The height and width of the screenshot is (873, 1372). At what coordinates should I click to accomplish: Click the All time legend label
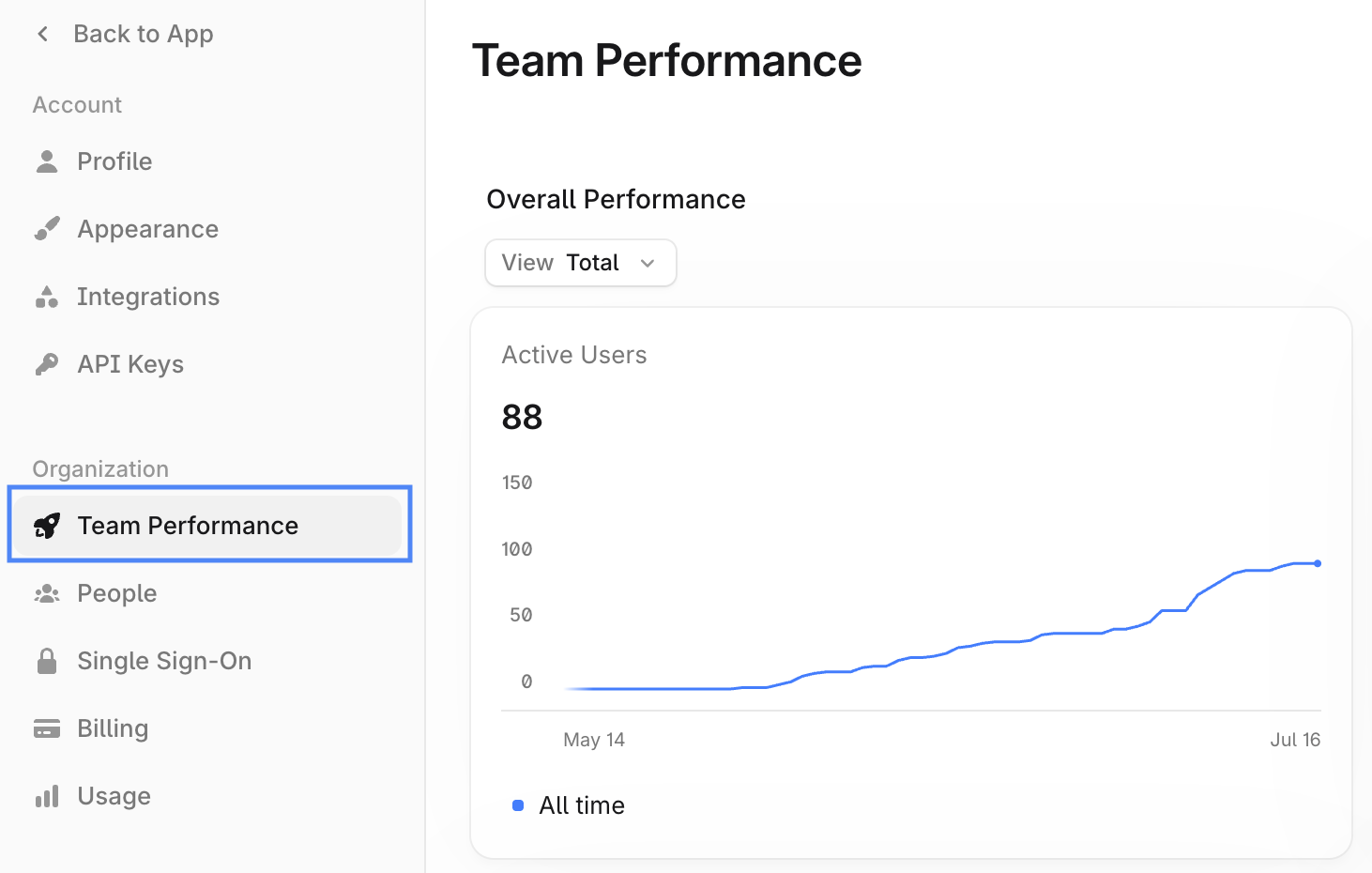click(582, 805)
